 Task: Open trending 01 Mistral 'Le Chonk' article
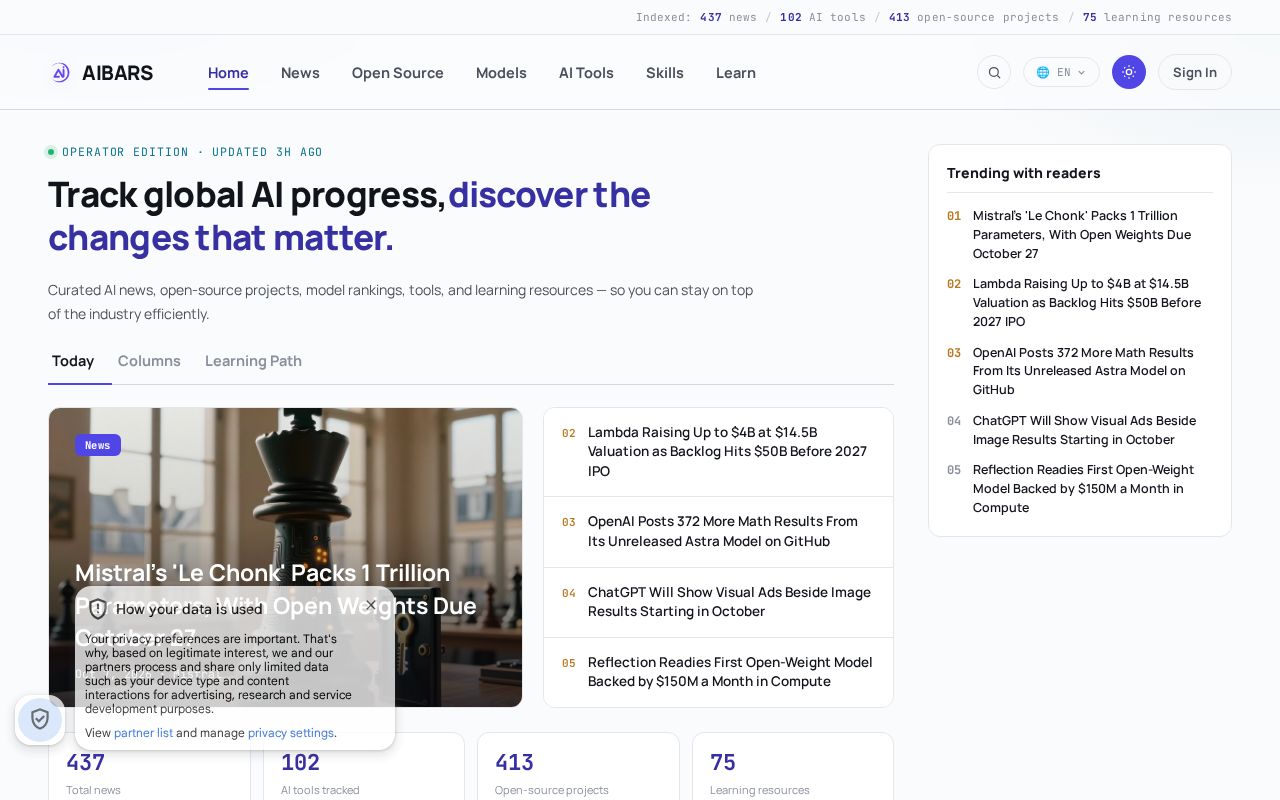click(1080, 235)
